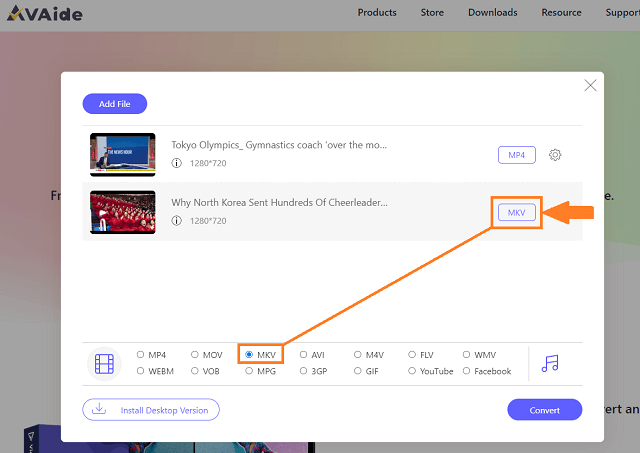
Task: Click Why North Korea Sent Hundreds title
Action: pyautogui.click(x=279, y=202)
